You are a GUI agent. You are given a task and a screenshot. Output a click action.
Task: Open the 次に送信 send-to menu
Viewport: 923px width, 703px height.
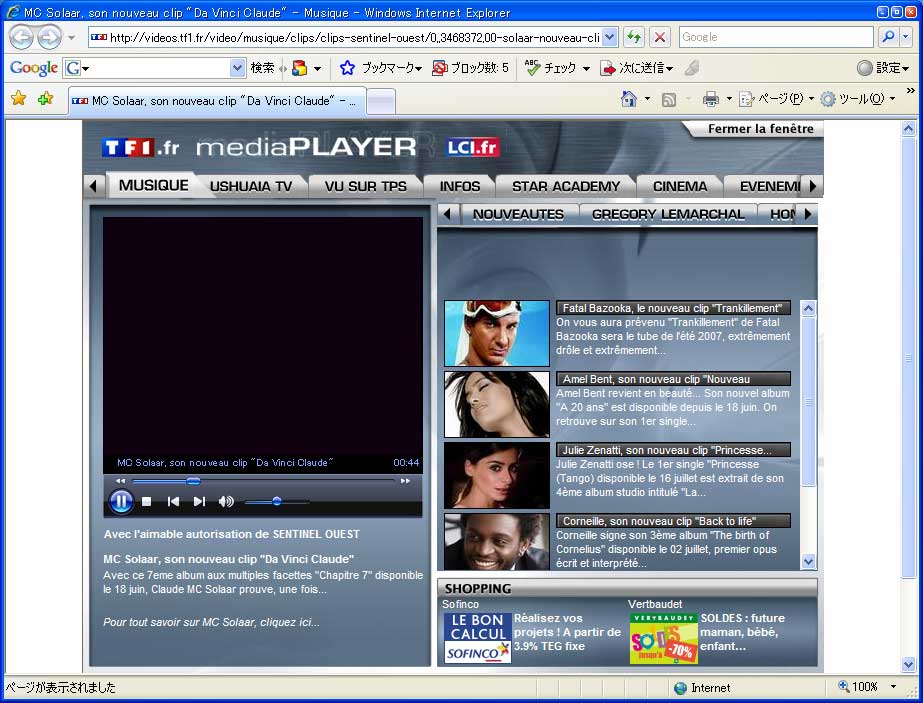[637, 68]
